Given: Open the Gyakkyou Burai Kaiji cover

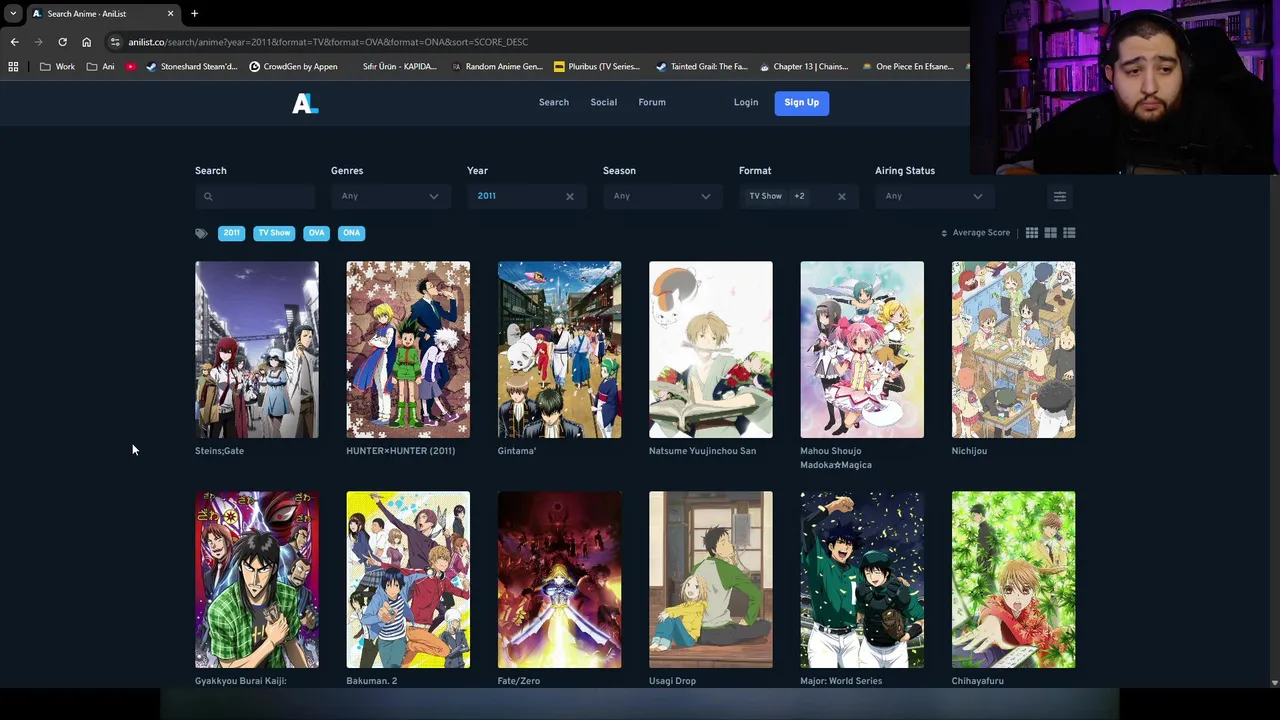Looking at the screenshot, I should pyautogui.click(x=257, y=580).
